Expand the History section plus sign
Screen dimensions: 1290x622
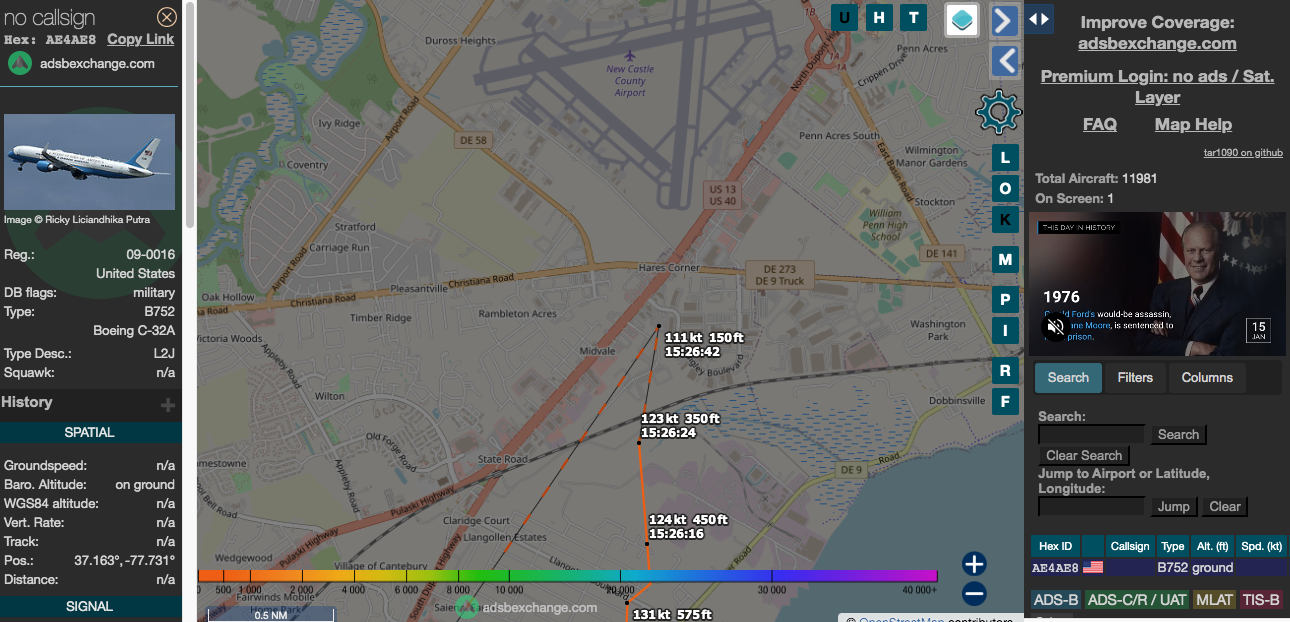[x=168, y=405]
